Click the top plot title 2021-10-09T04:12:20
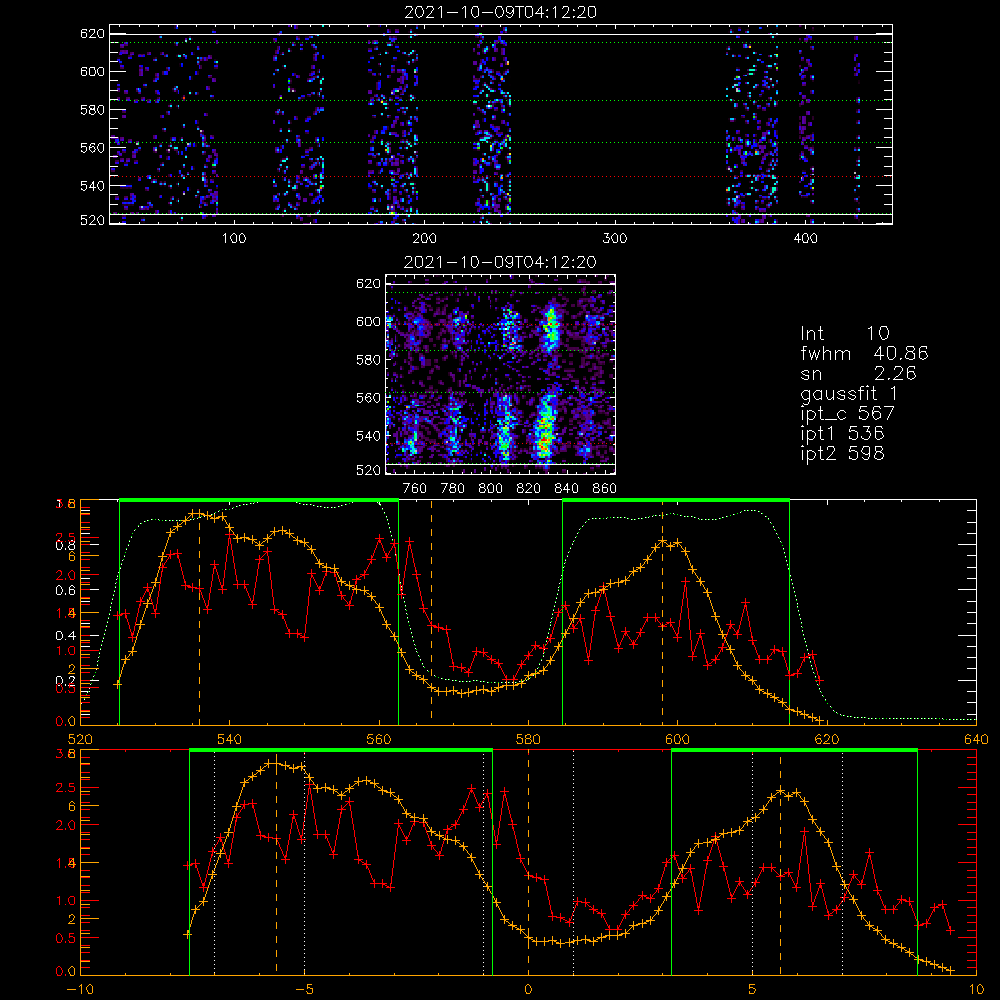This screenshot has height=1000, width=1000. point(501,12)
